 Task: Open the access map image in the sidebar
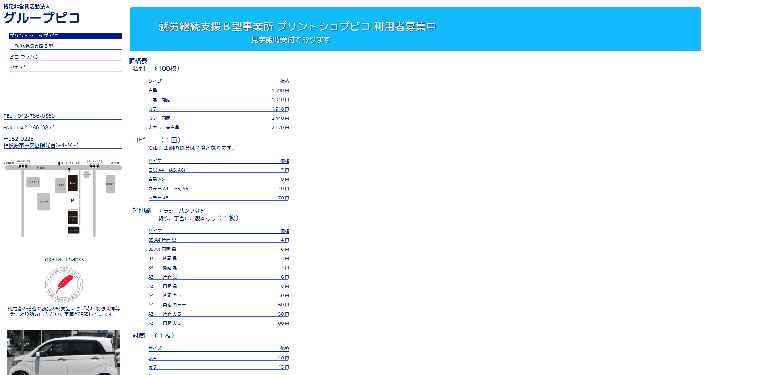tap(63, 199)
